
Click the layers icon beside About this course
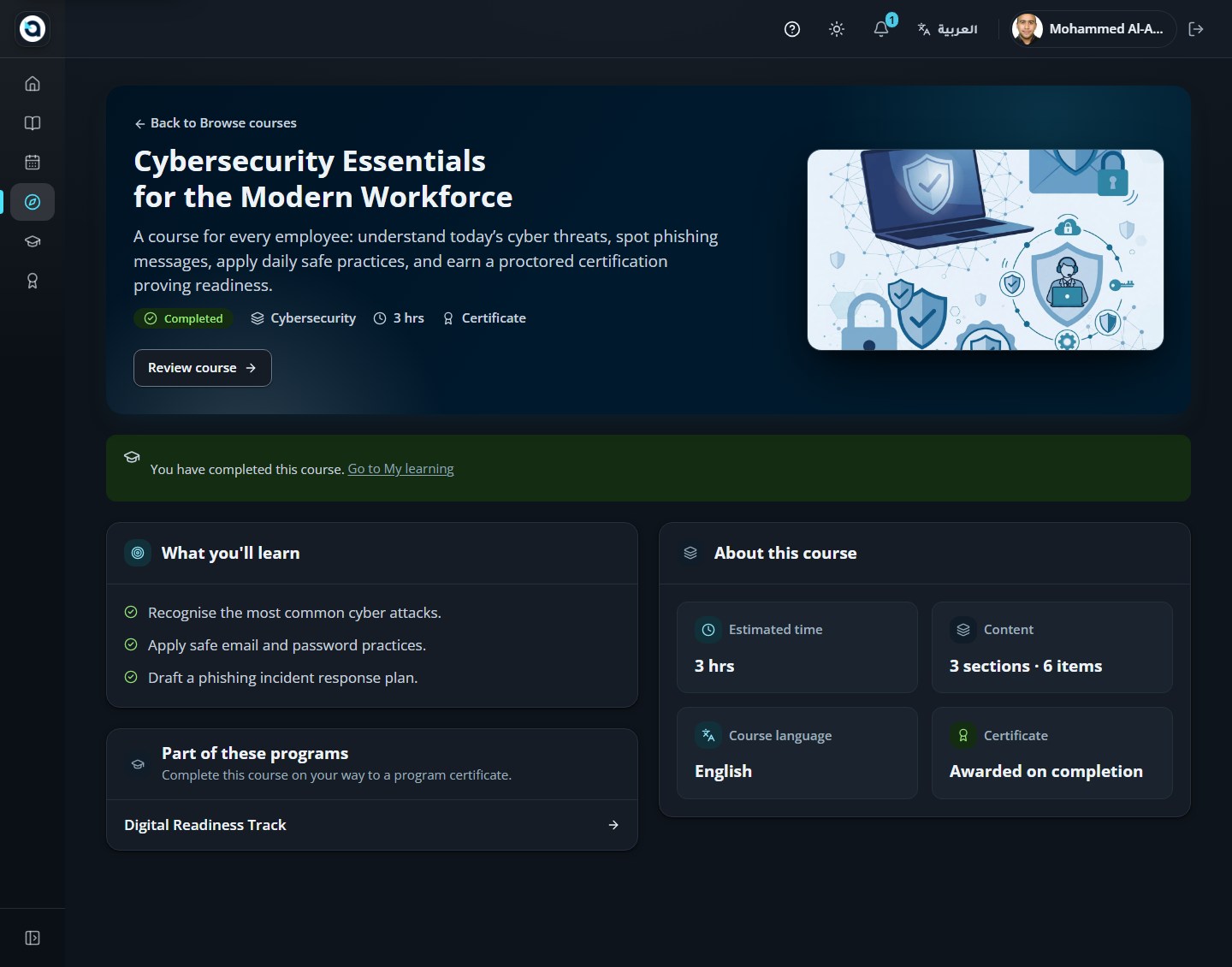point(690,553)
